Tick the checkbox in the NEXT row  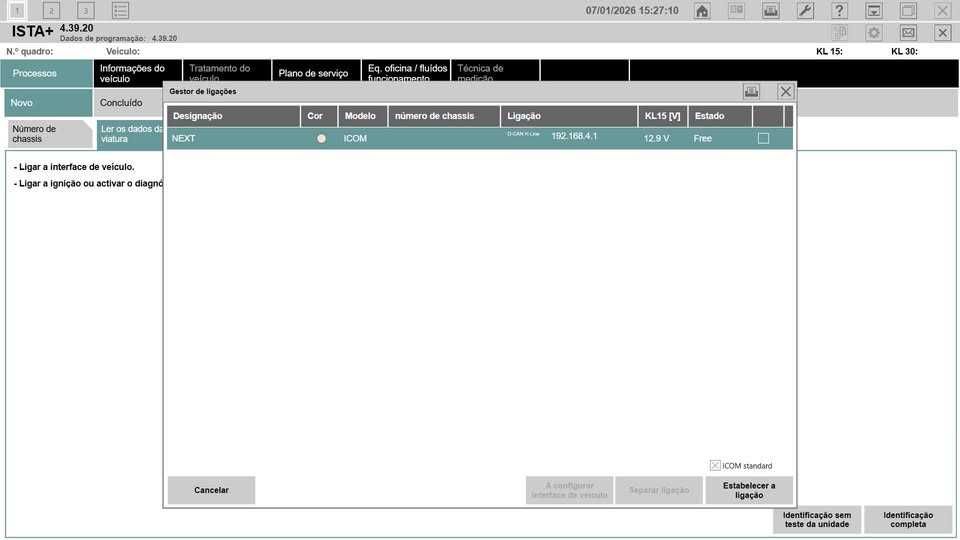[x=763, y=138]
